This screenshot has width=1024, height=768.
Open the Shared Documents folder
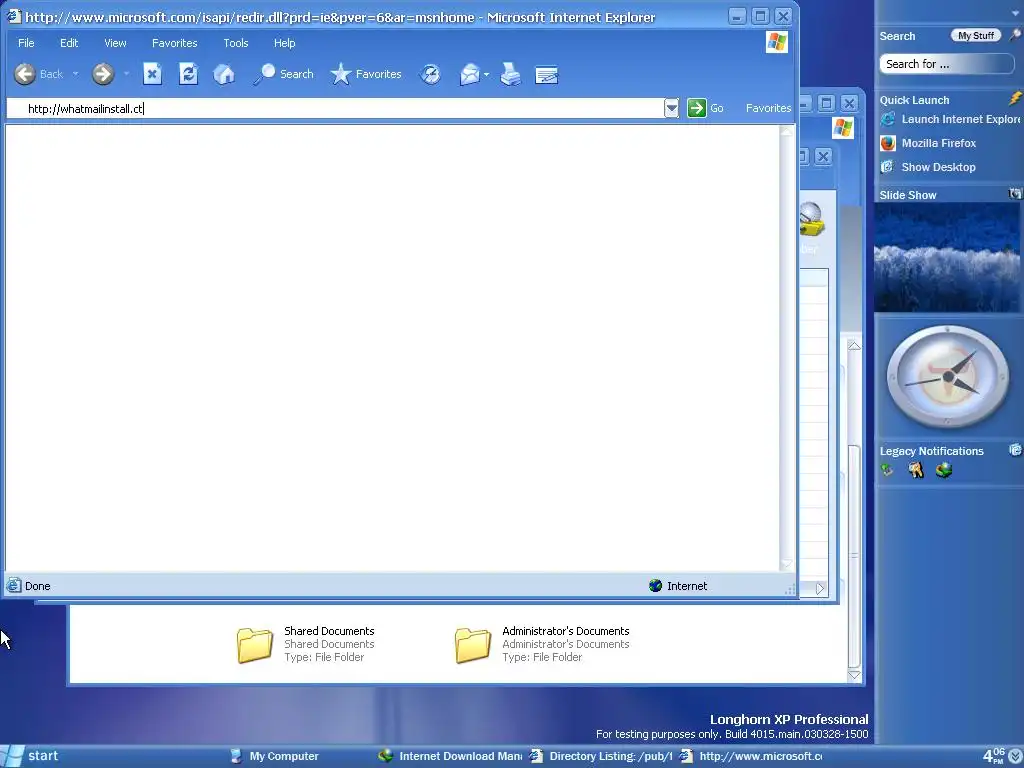[305, 644]
